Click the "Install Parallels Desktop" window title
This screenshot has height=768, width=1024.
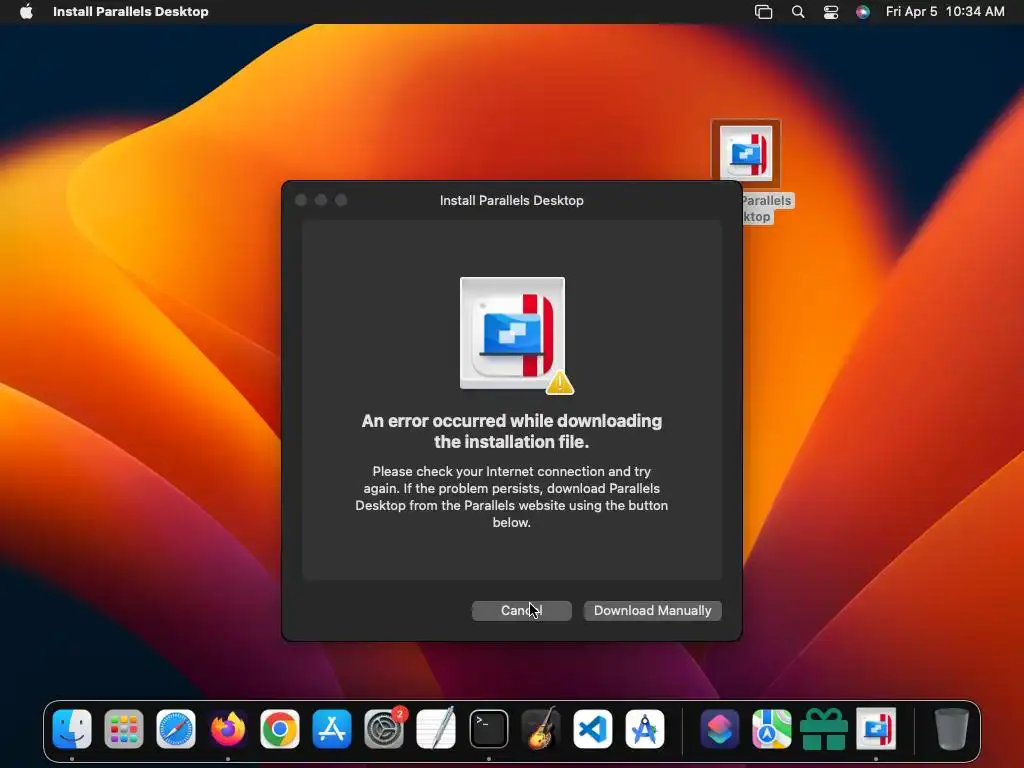tap(511, 200)
